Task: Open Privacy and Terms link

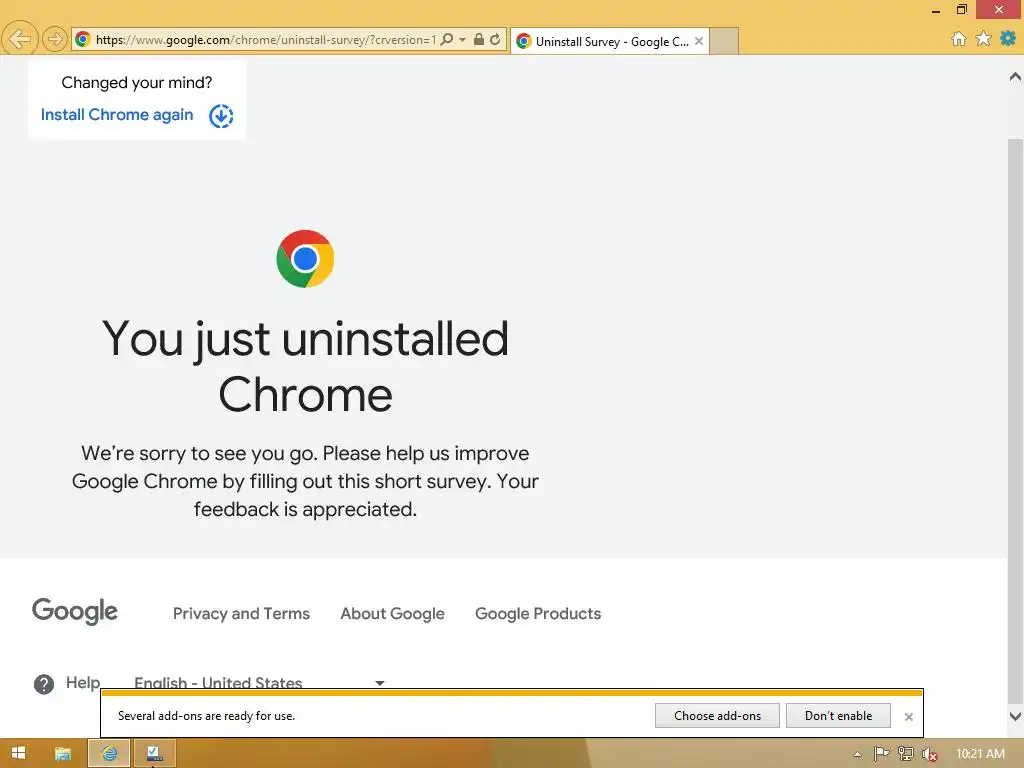Action: coord(241,613)
